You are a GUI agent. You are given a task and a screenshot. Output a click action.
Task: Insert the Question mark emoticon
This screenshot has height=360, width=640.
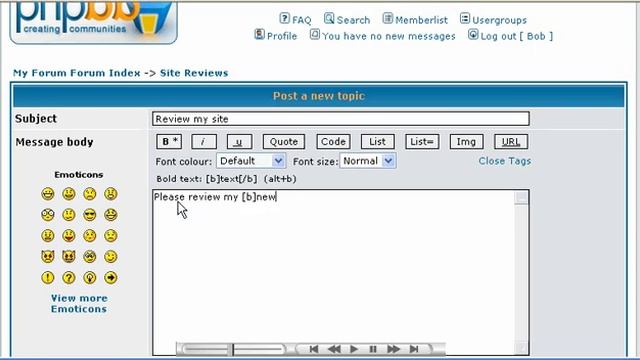pyautogui.click(x=69, y=278)
